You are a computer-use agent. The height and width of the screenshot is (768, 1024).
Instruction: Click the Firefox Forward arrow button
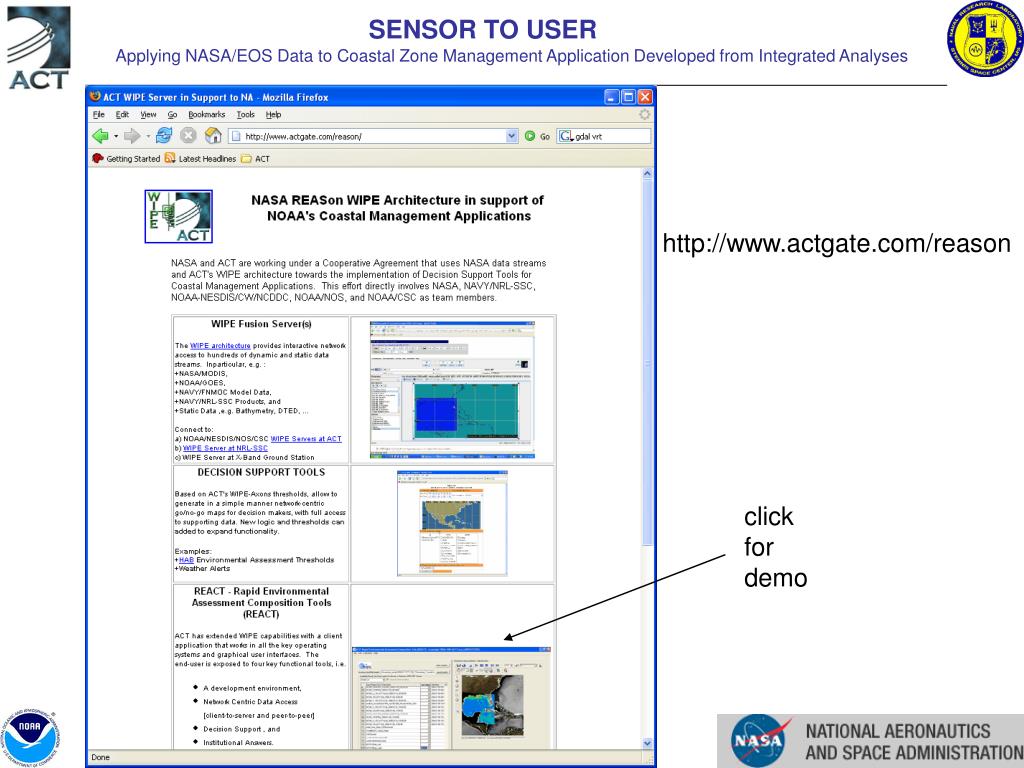coord(132,136)
